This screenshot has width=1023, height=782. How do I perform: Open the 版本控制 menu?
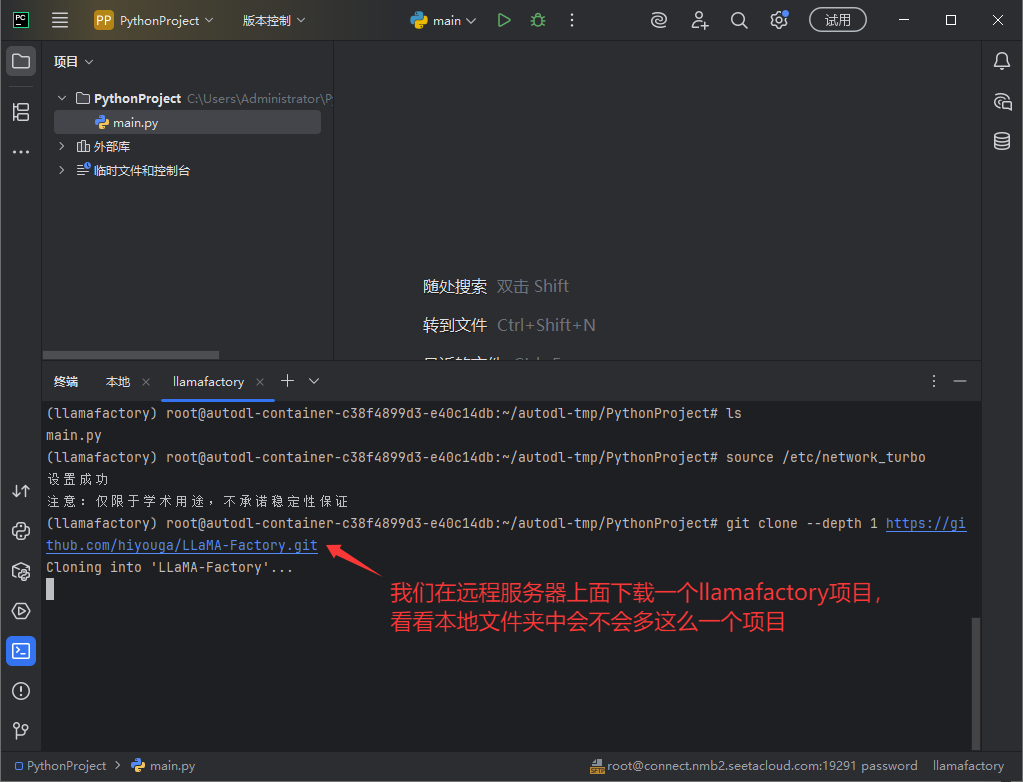[273, 20]
